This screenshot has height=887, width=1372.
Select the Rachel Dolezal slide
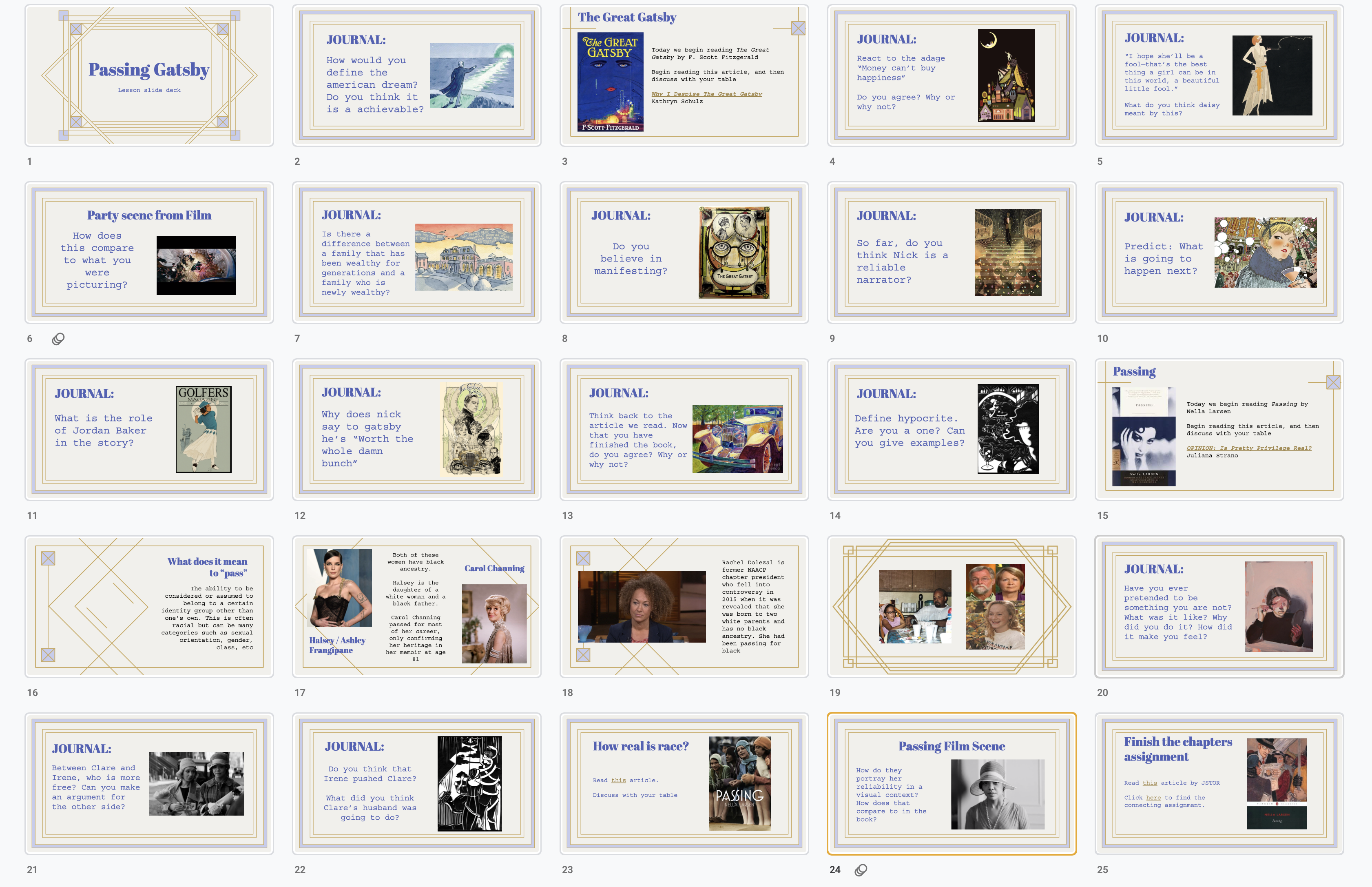click(x=684, y=607)
